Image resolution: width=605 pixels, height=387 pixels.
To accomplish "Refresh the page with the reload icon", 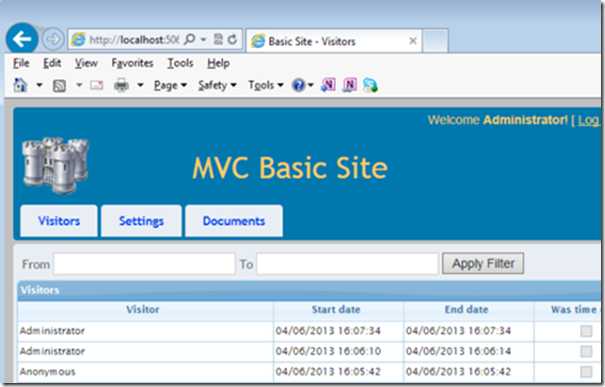I will tap(232, 39).
